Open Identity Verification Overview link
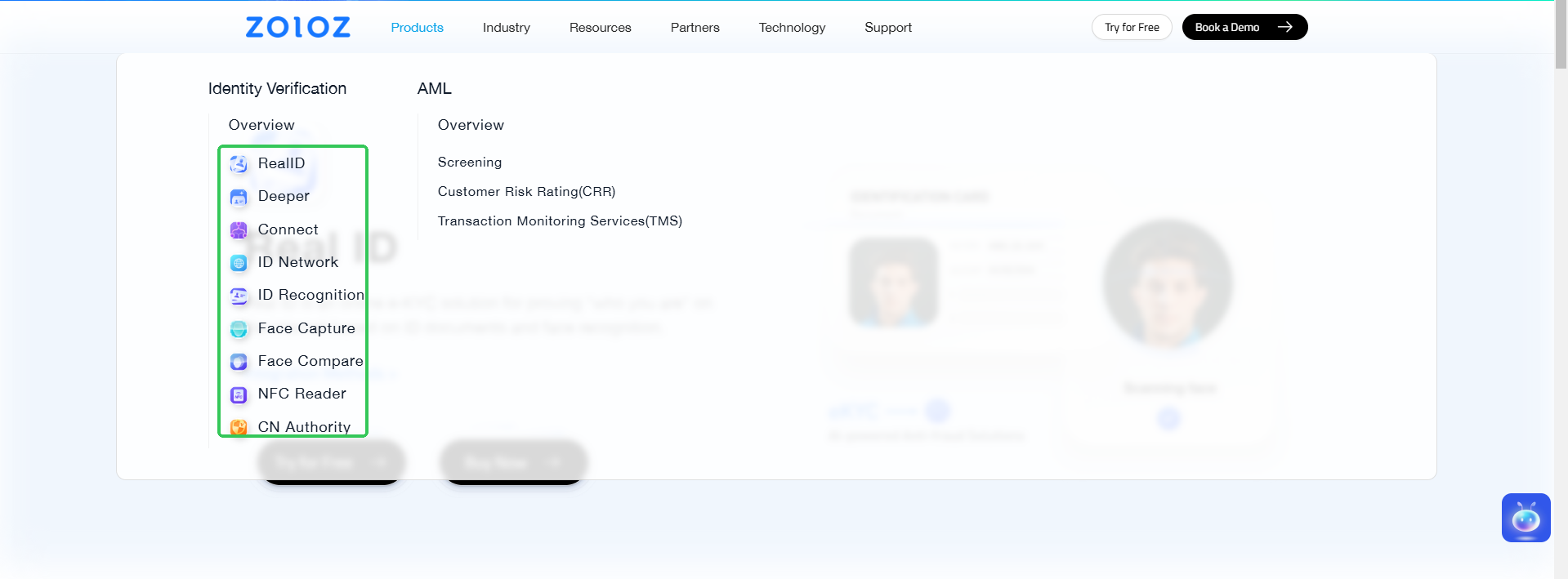This screenshot has height=579, width=1568. [x=261, y=125]
